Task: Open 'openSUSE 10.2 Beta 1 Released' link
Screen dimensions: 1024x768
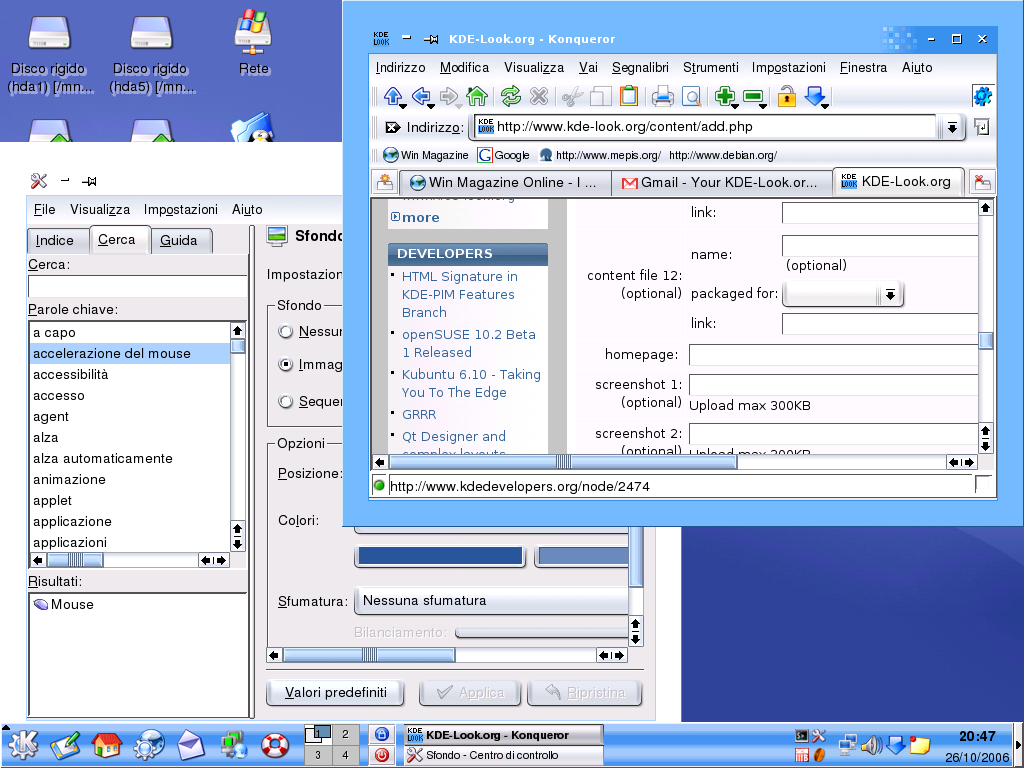Action: click(x=468, y=344)
